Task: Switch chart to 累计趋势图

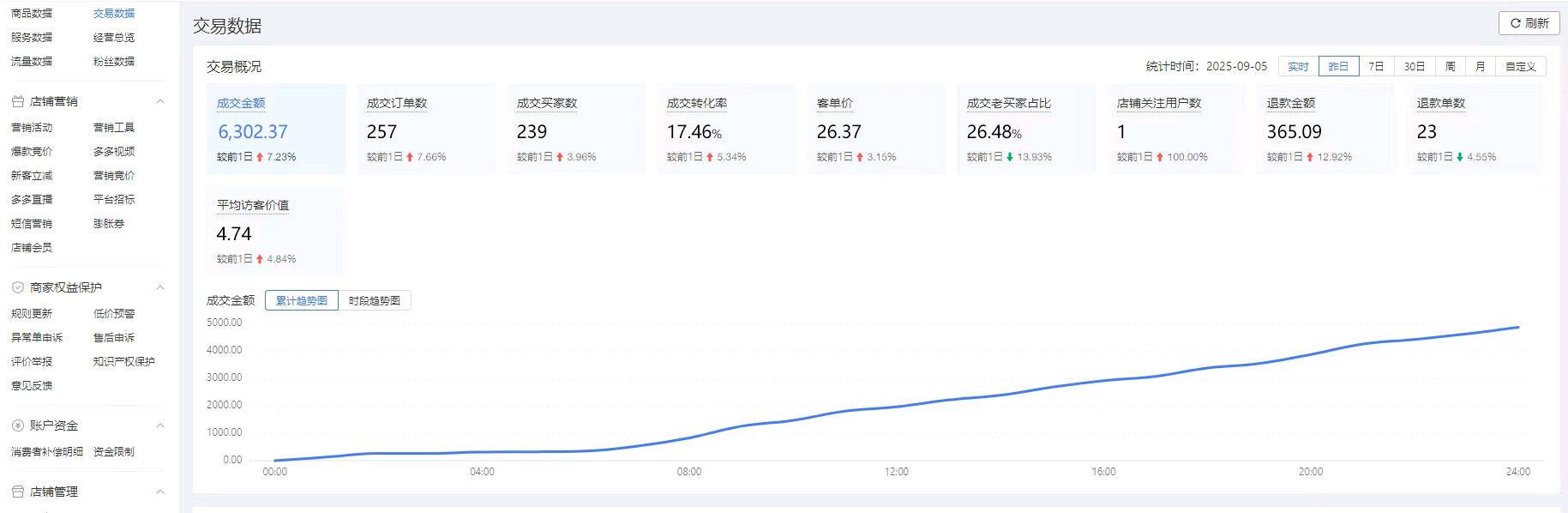Action: (302, 300)
